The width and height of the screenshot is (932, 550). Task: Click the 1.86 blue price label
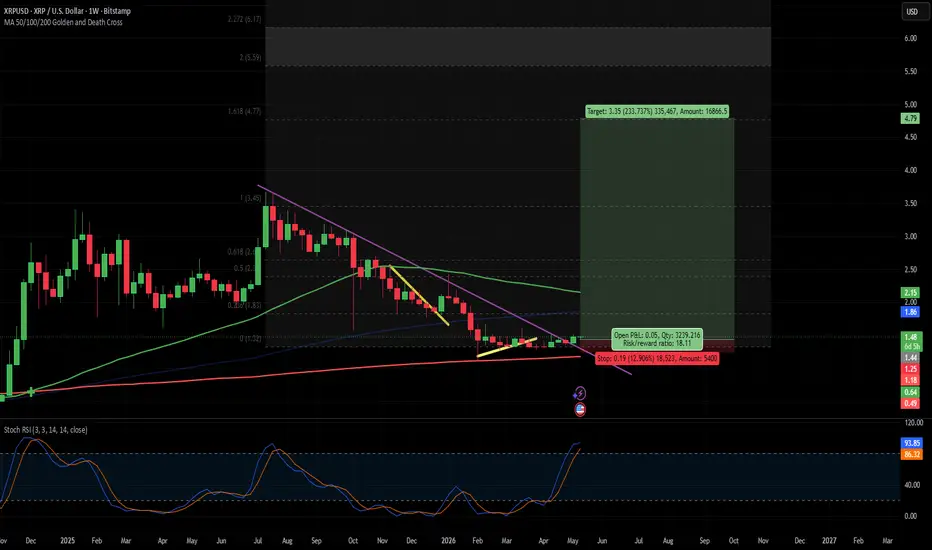(x=911, y=312)
